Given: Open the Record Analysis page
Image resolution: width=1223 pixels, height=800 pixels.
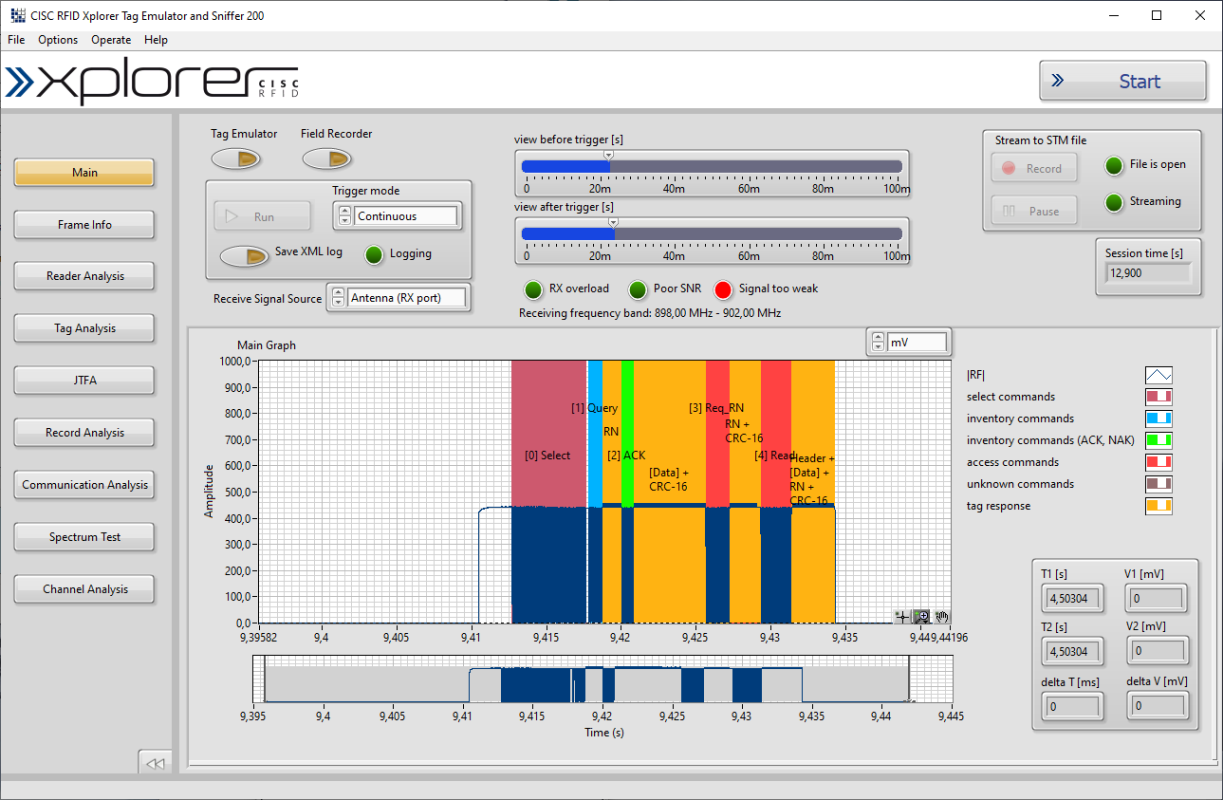Looking at the screenshot, I should (x=84, y=433).
